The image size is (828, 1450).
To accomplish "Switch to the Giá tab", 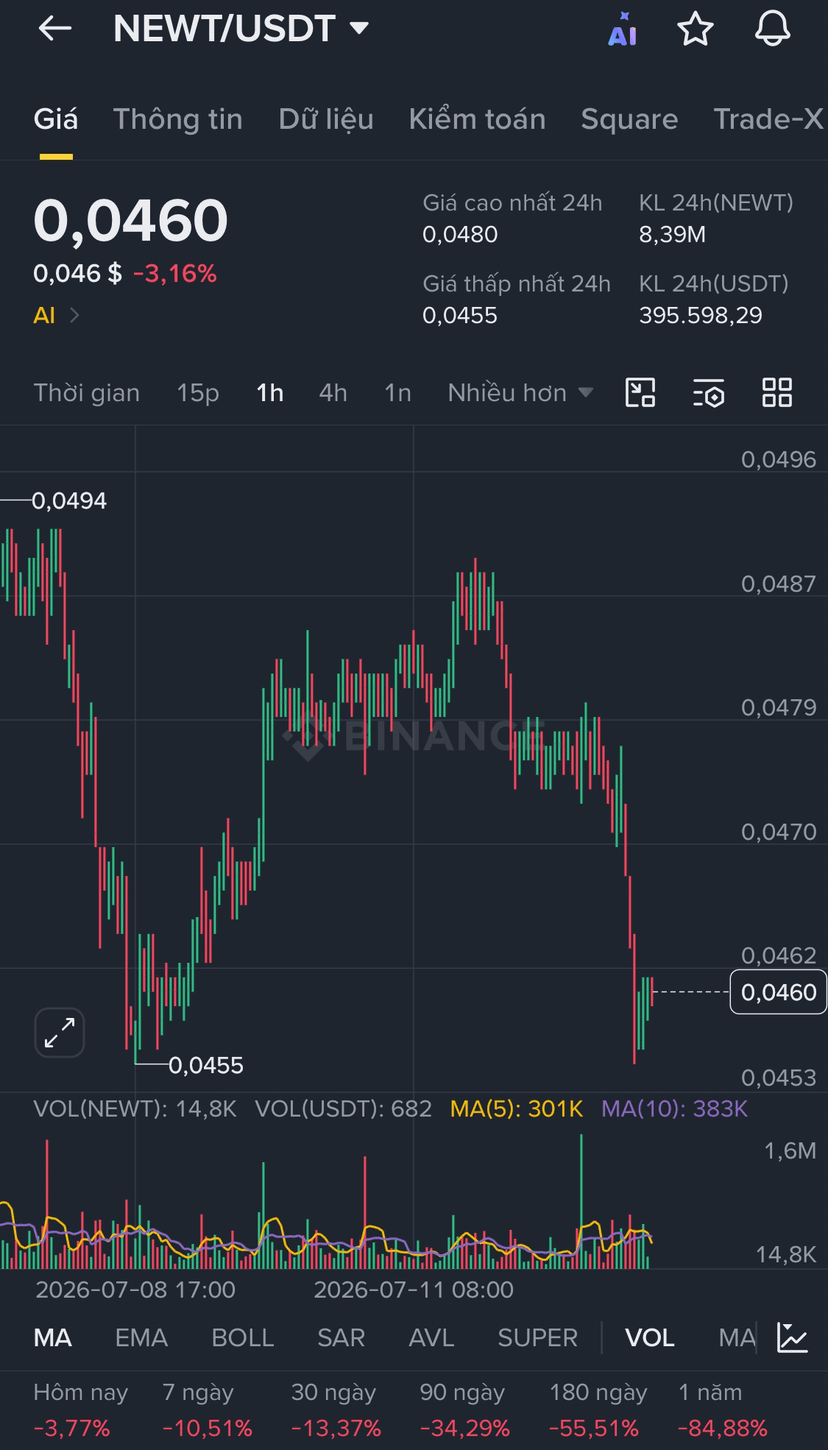I will pos(56,119).
